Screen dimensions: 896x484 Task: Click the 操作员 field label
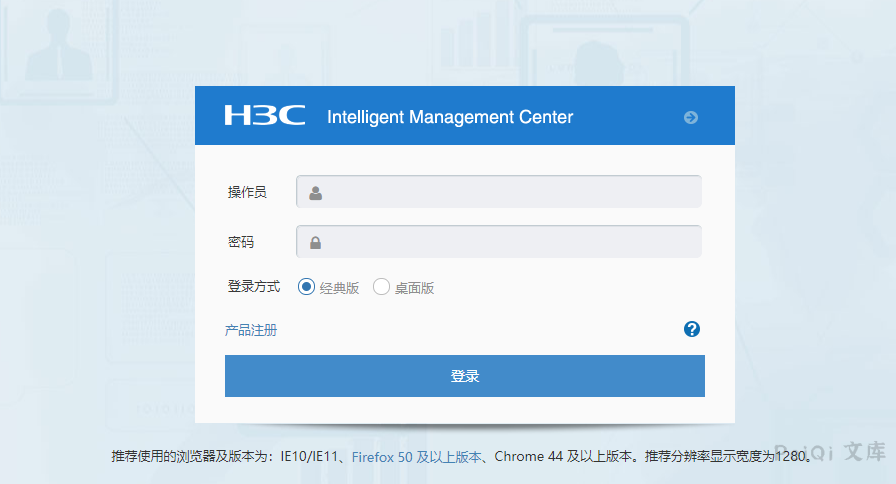tap(247, 192)
